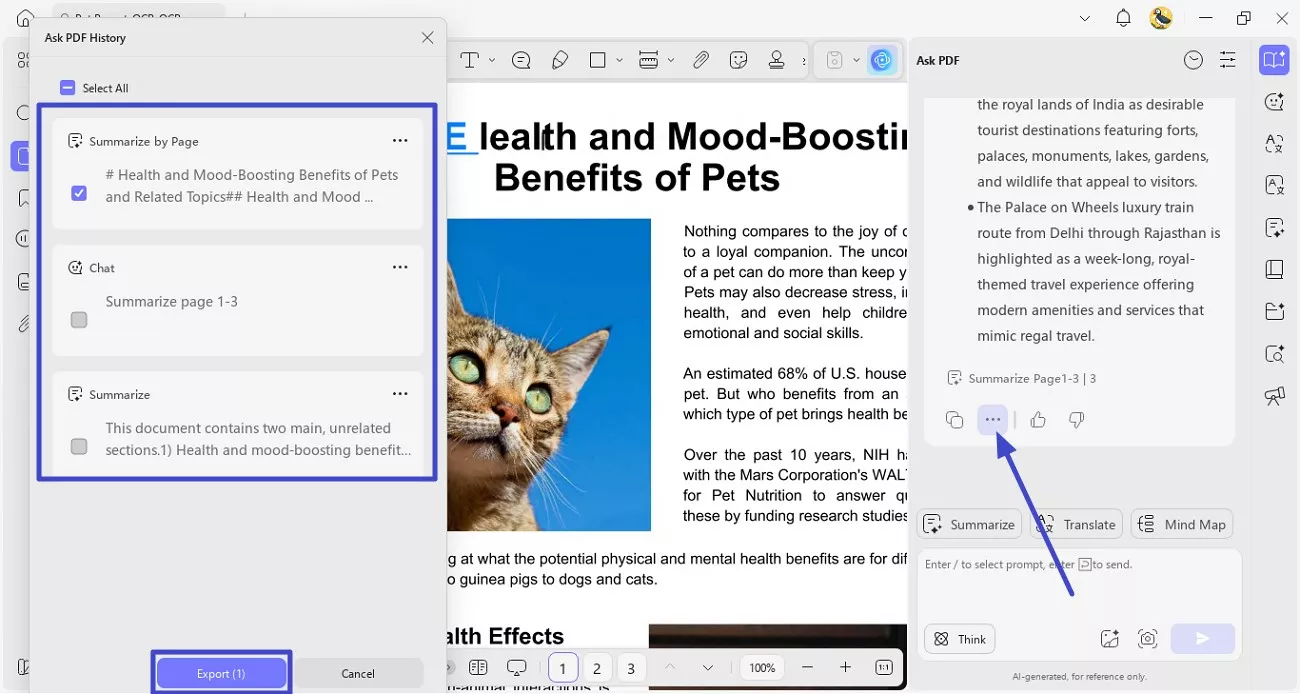The width and height of the screenshot is (1300, 694).
Task: Attach an image to the prompt
Action: pyautogui.click(x=1109, y=639)
